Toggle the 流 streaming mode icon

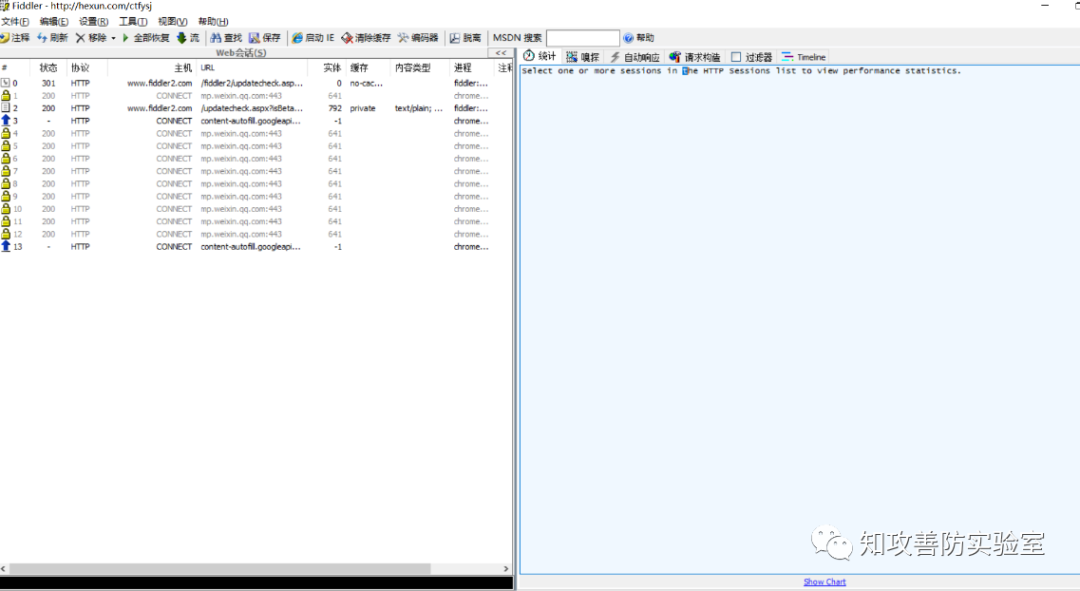(182, 38)
